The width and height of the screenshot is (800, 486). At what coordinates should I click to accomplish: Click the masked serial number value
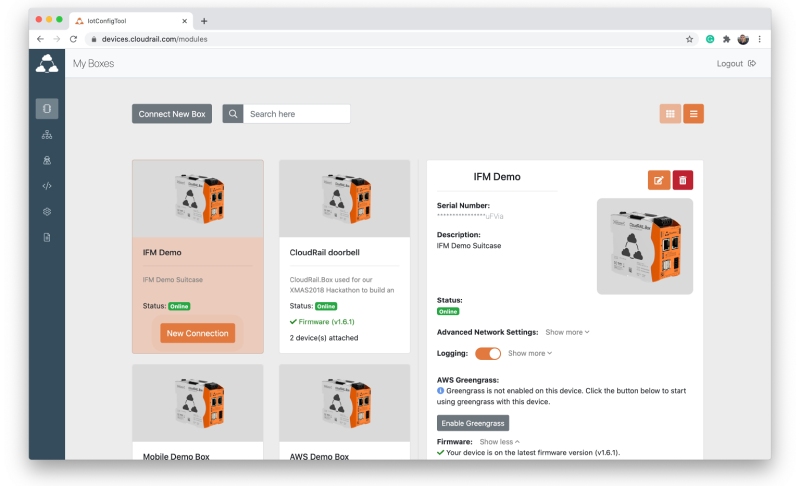pos(470,216)
